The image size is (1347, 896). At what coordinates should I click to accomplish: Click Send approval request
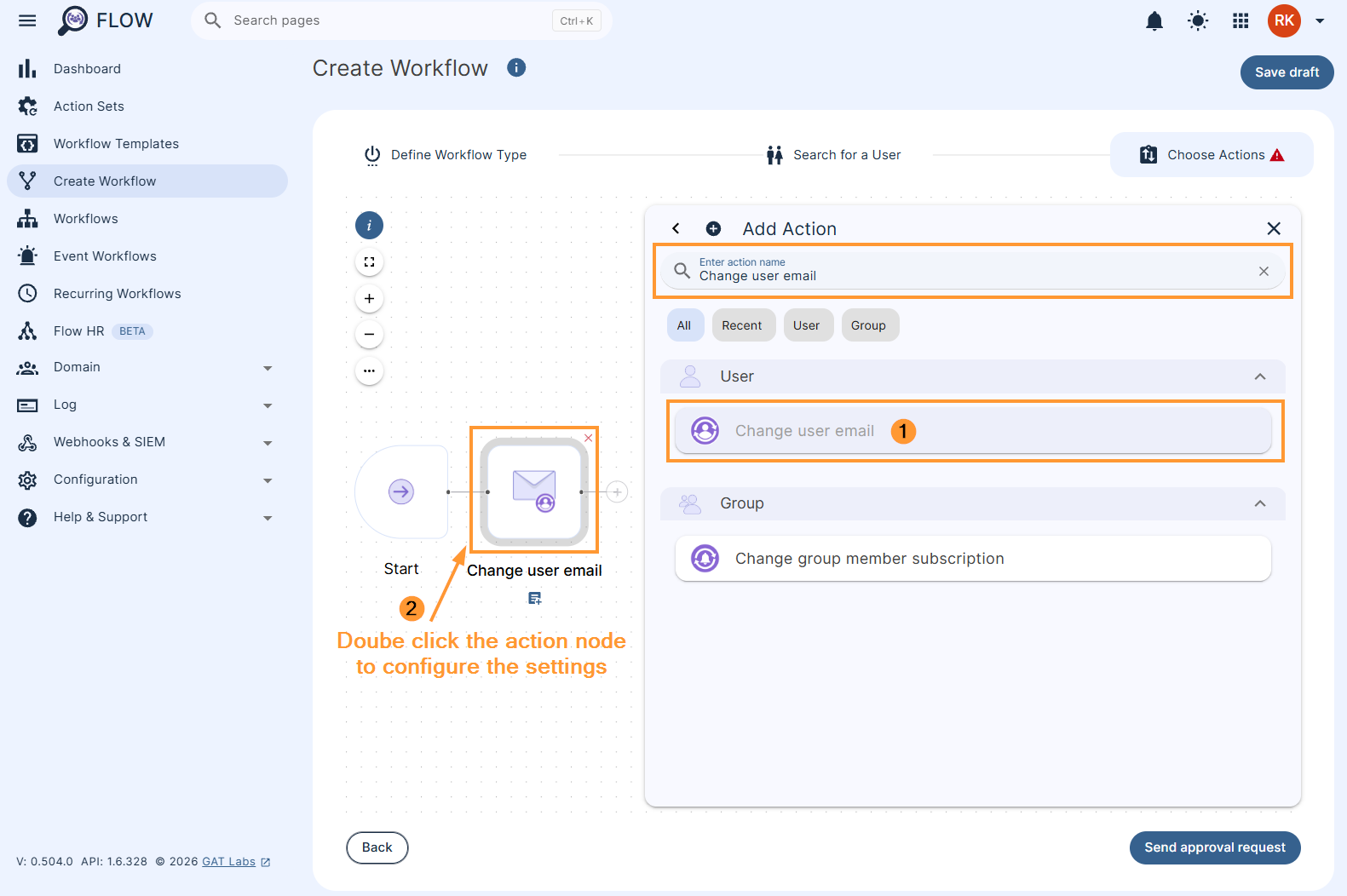click(x=1215, y=847)
